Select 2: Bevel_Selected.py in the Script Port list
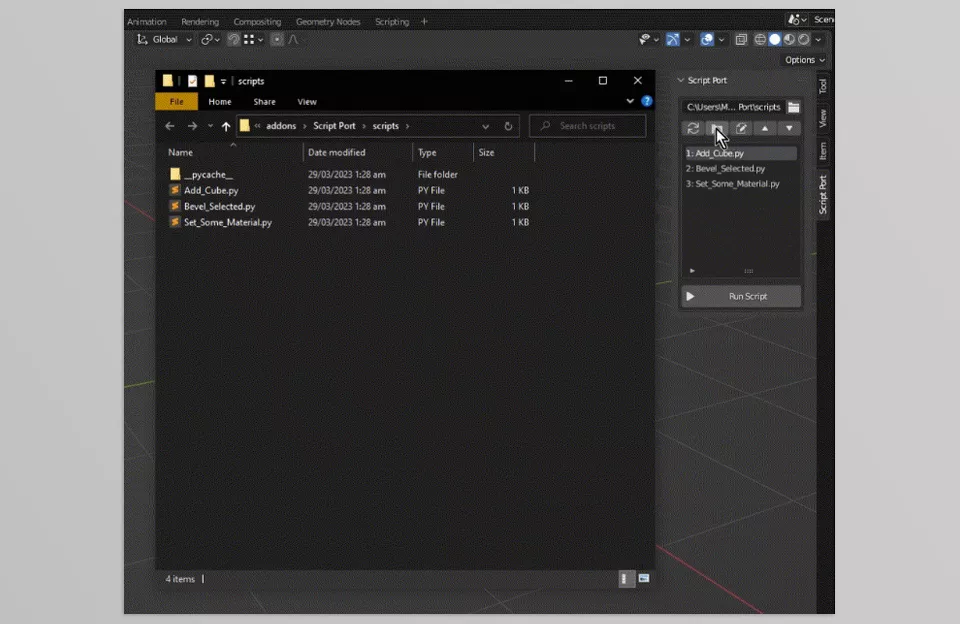Viewport: 960px width, 624px height. 740,168
